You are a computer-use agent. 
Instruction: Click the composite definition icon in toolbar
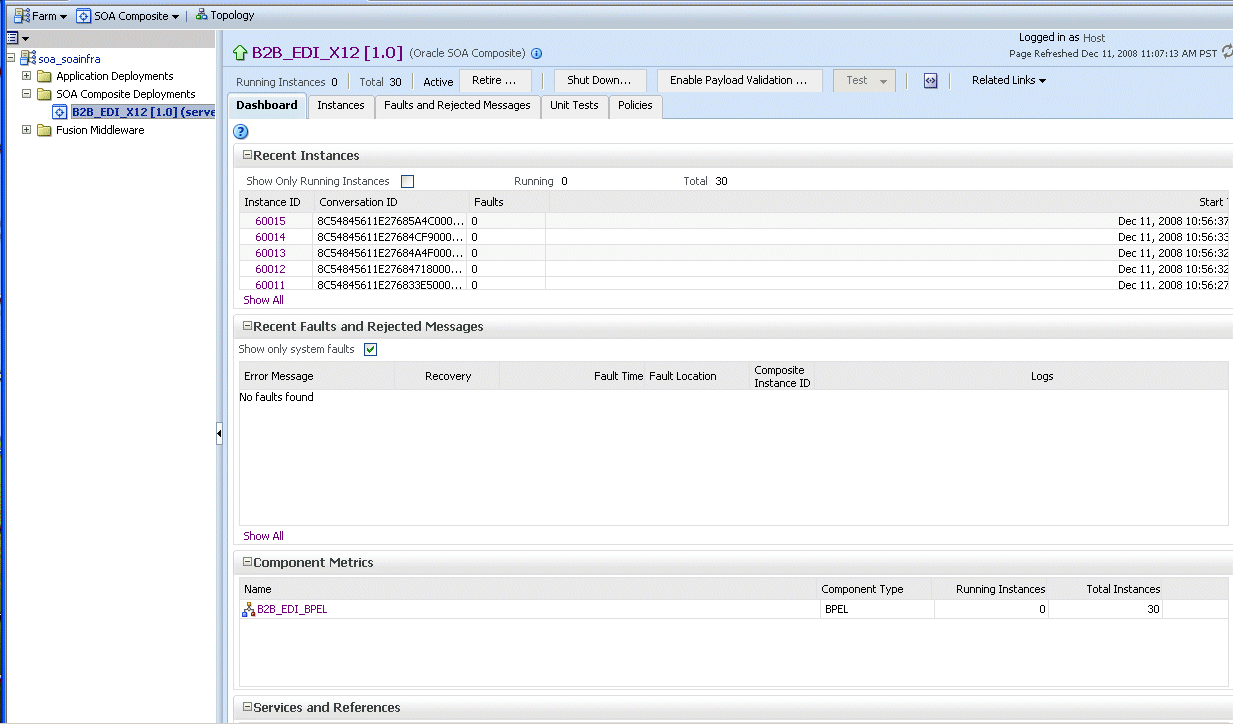(930, 81)
